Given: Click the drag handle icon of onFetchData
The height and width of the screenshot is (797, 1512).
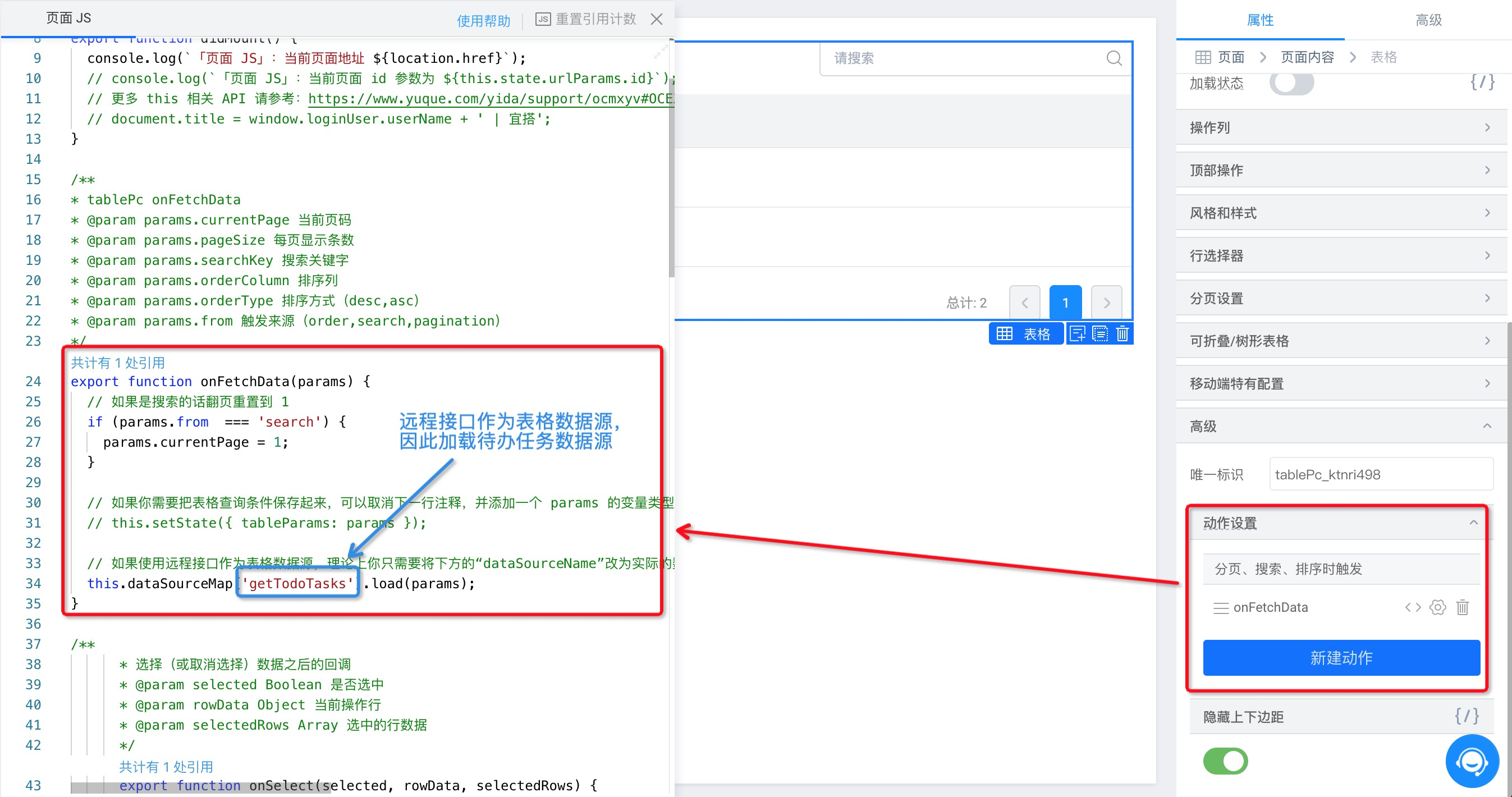Looking at the screenshot, I should pyautogui.click(x=1221, y=608).
